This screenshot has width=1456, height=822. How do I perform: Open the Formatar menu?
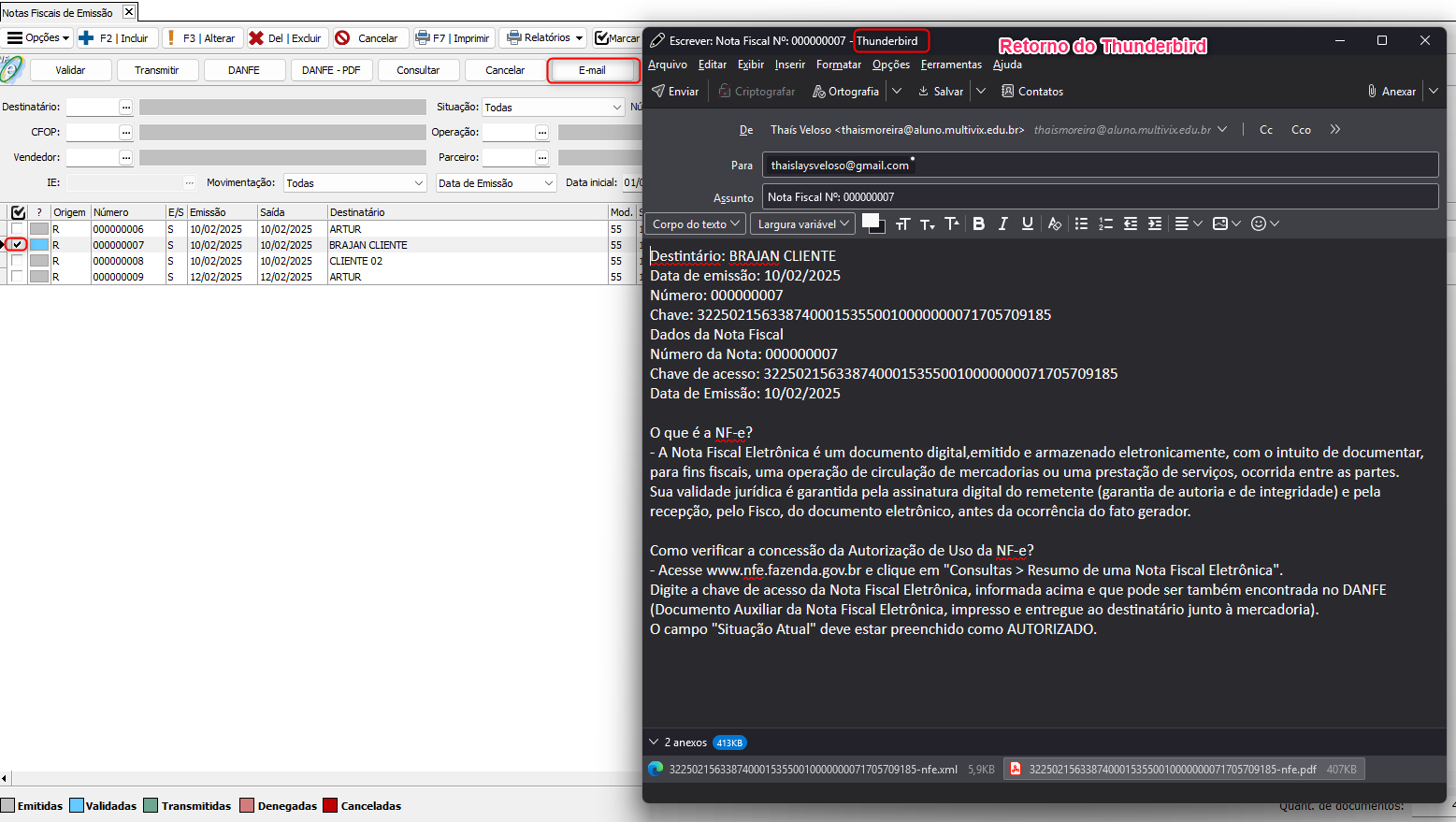(x=838, y=65)
